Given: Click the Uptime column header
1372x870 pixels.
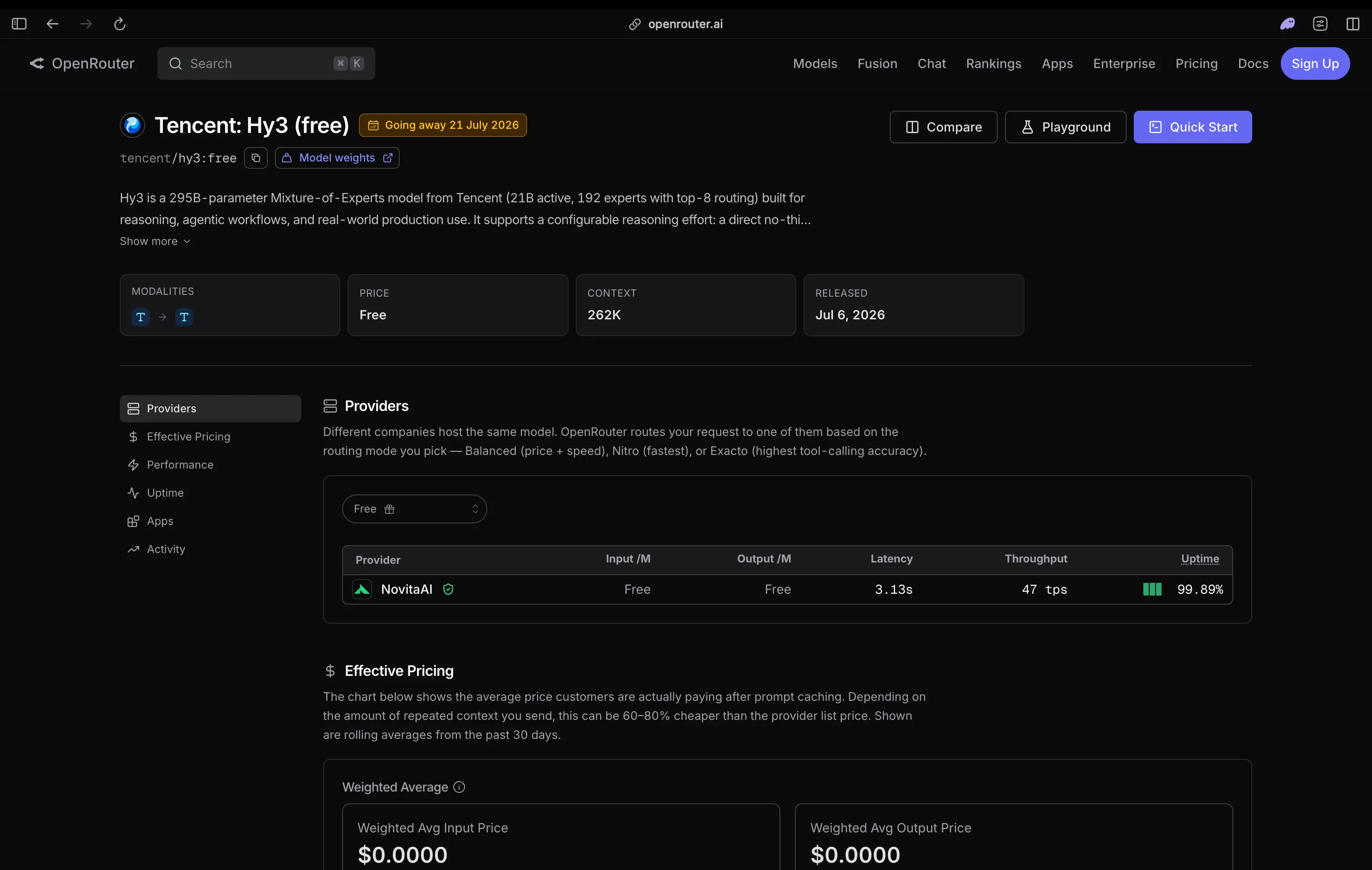Looking at the screenshot, I should tap(1200, 558).
